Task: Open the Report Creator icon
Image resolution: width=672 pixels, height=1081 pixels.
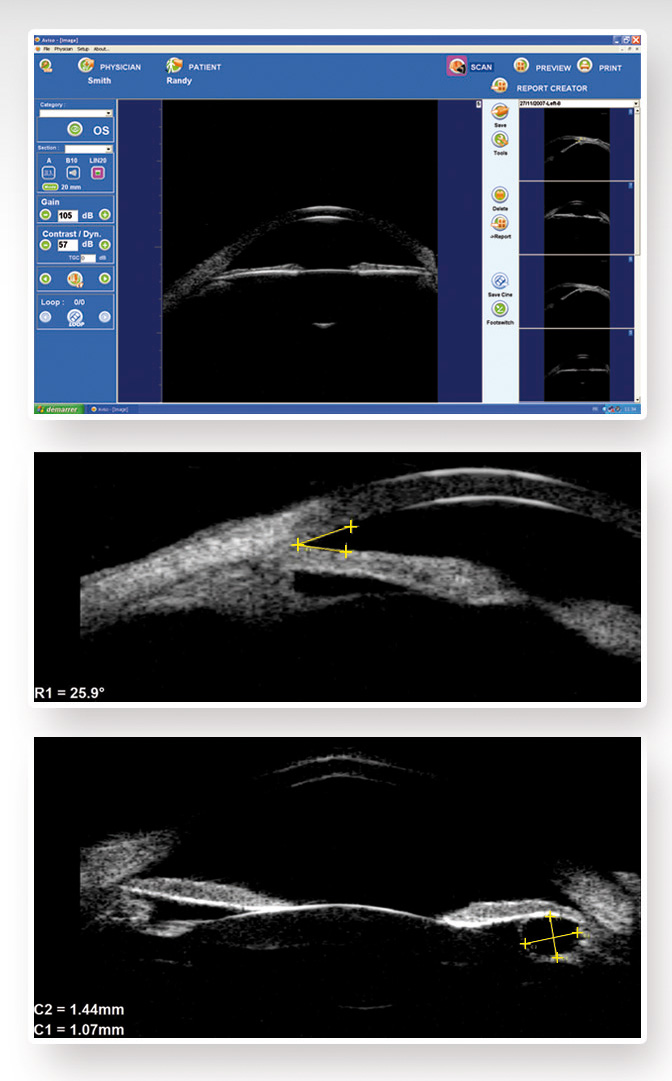Action: pyautogui.click(x=500, y=87)
